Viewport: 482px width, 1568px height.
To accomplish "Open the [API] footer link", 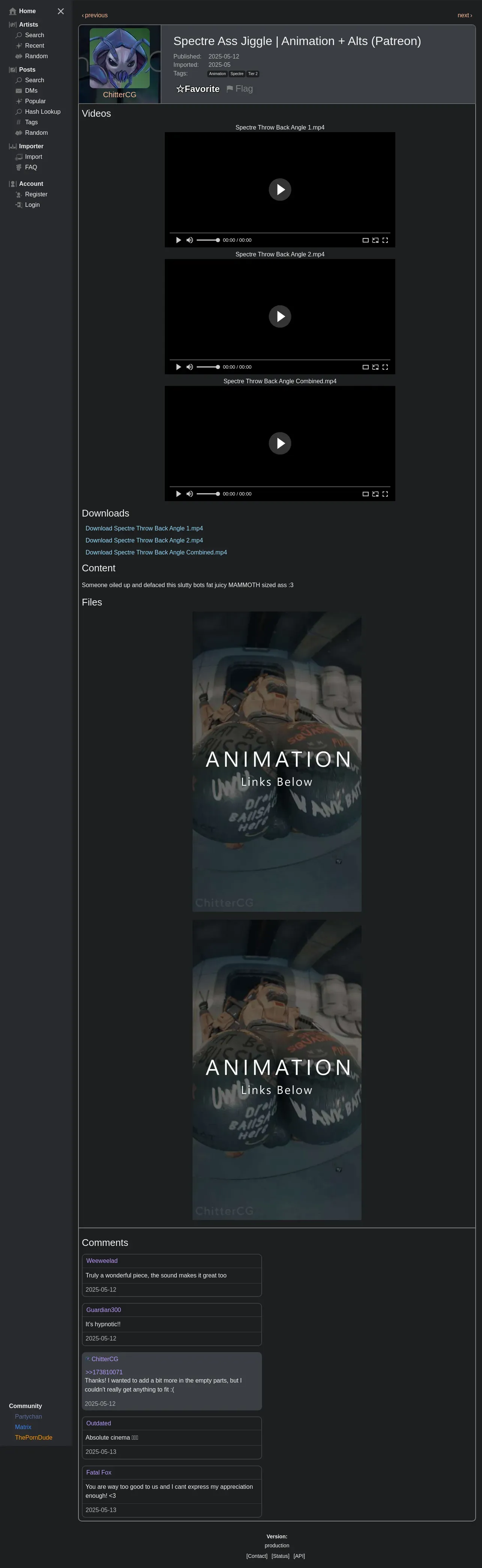I will click(299, 1556).
